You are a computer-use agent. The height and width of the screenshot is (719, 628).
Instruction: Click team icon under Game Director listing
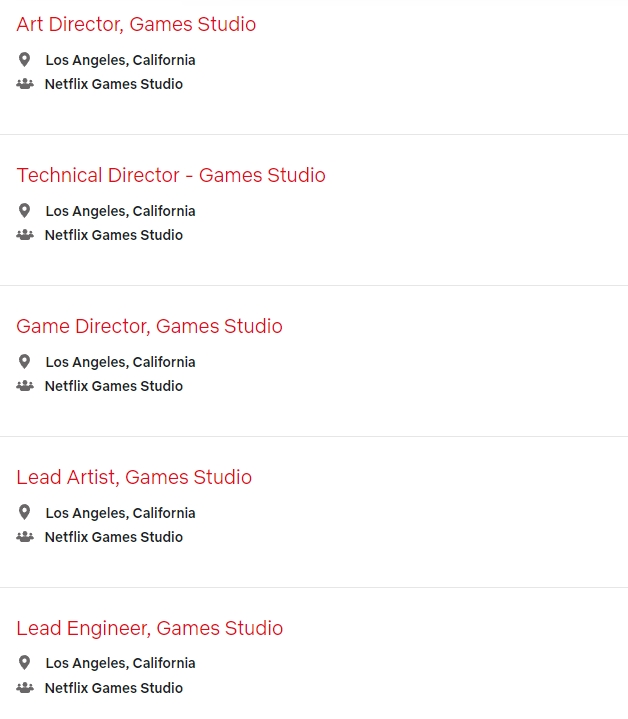(x=25, y=386)
